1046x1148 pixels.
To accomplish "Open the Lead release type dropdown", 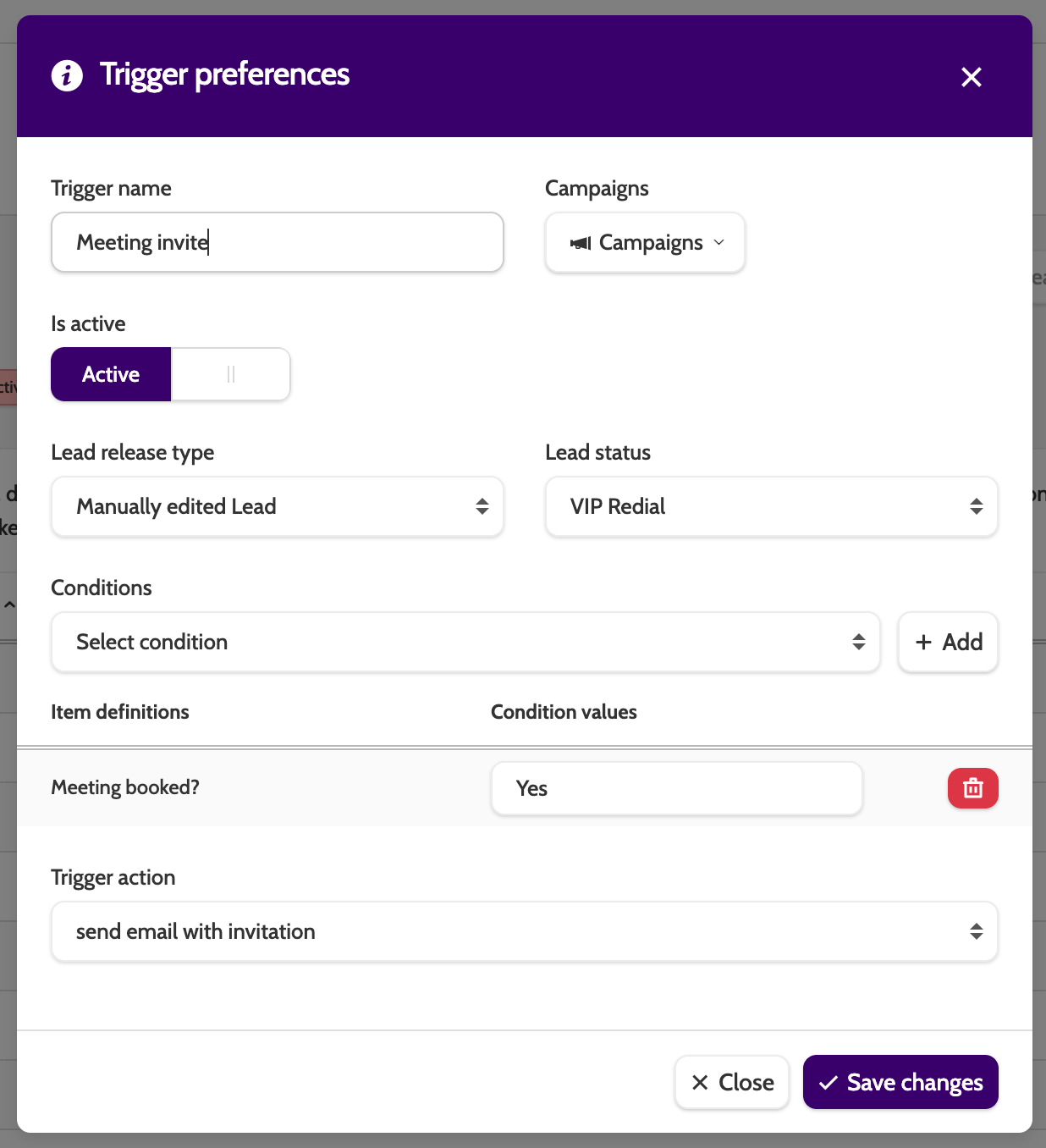I will 278,506.
